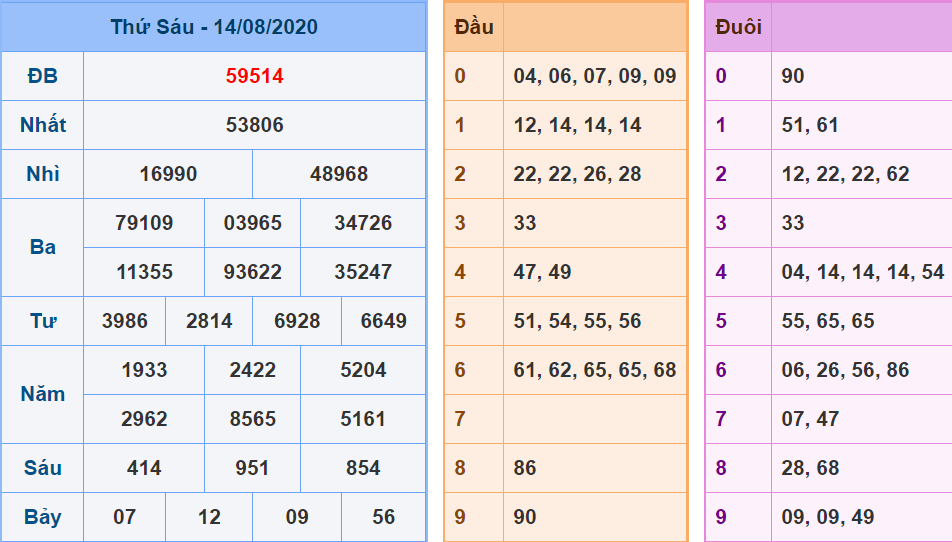This screenshot has width=952, height=542.
Task: Select fourth prize number 2814
Action: [209, 321]
